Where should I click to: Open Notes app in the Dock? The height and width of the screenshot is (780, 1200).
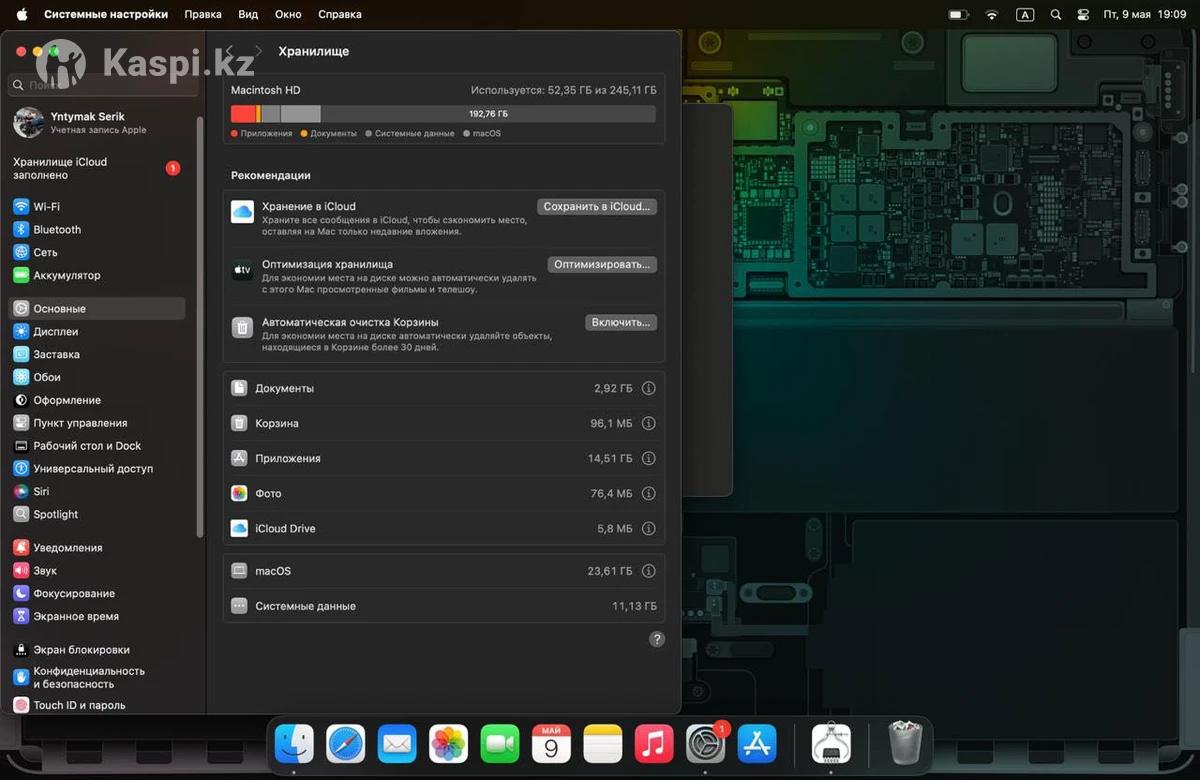point(603,744)
